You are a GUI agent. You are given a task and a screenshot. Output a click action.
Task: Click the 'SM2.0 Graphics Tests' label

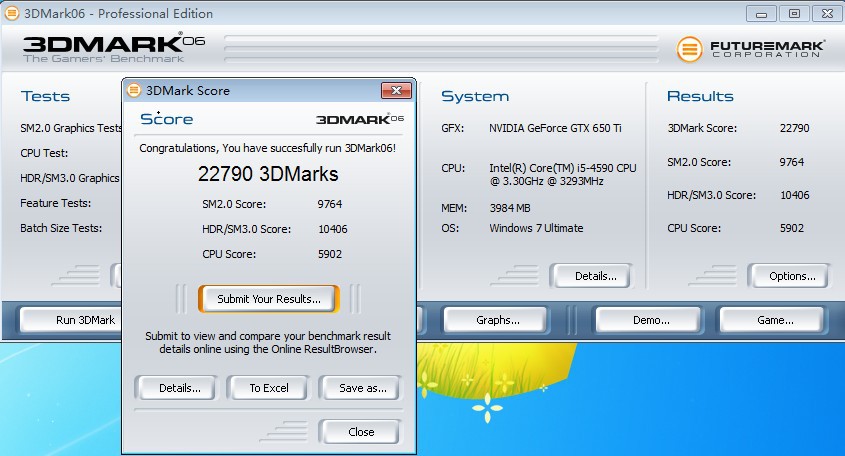coord(71,128)
